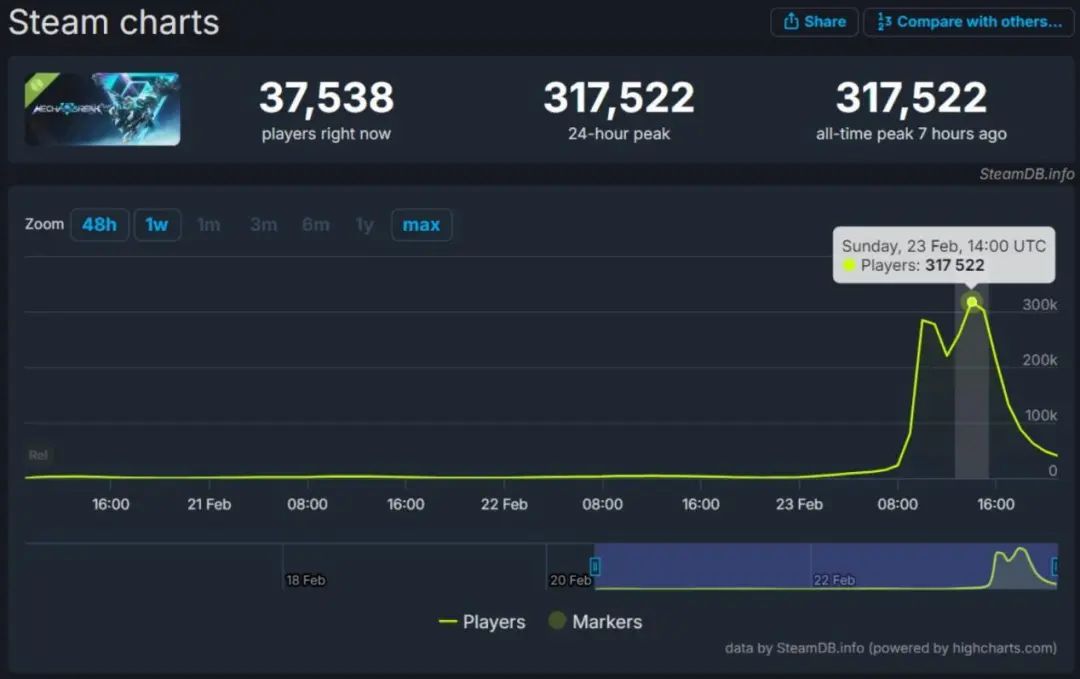The width and height of the screenshot is (1080, 679).
Task: Set zoom to max
Action: coord(421,224)
